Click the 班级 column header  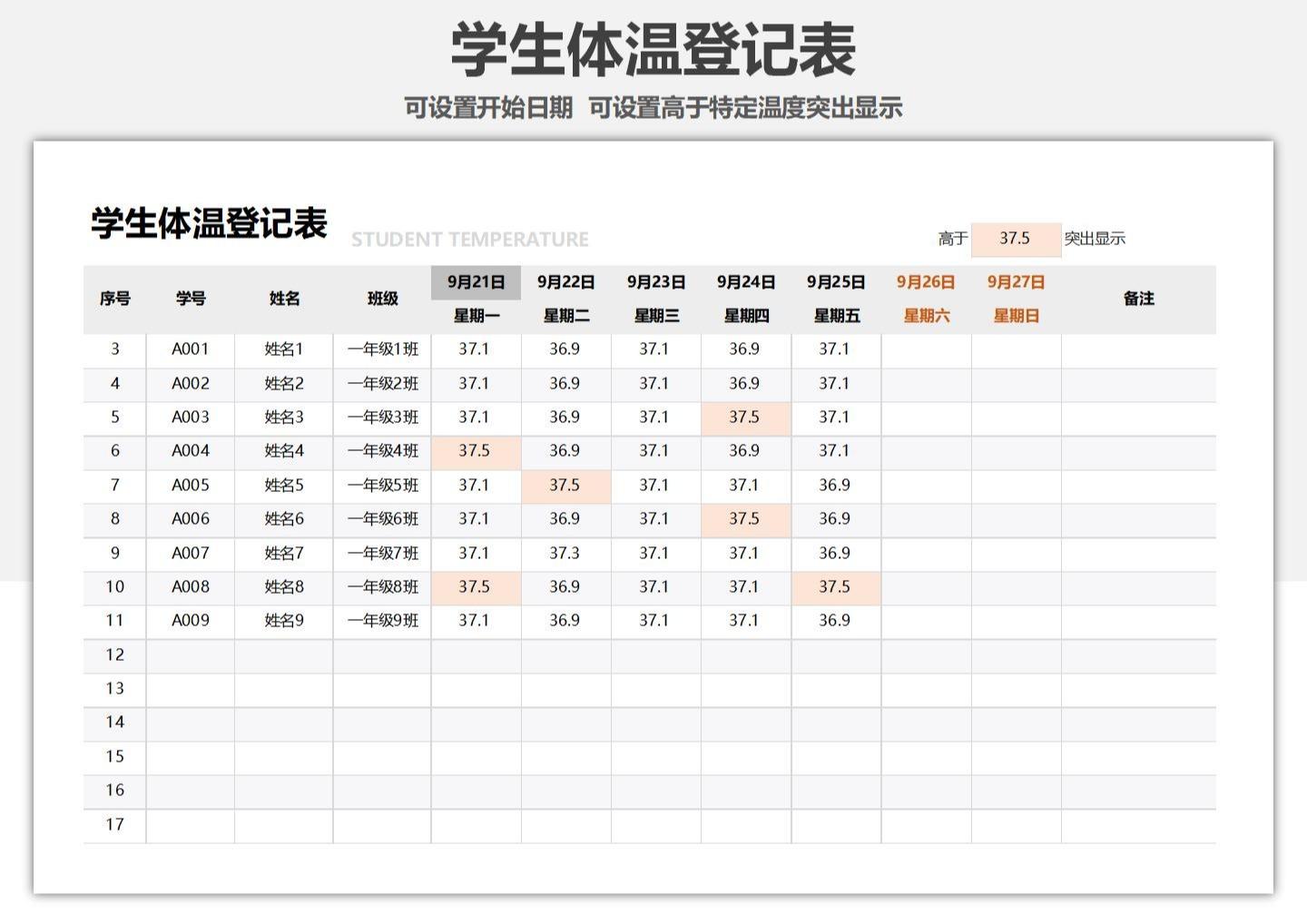click(382, 299)
